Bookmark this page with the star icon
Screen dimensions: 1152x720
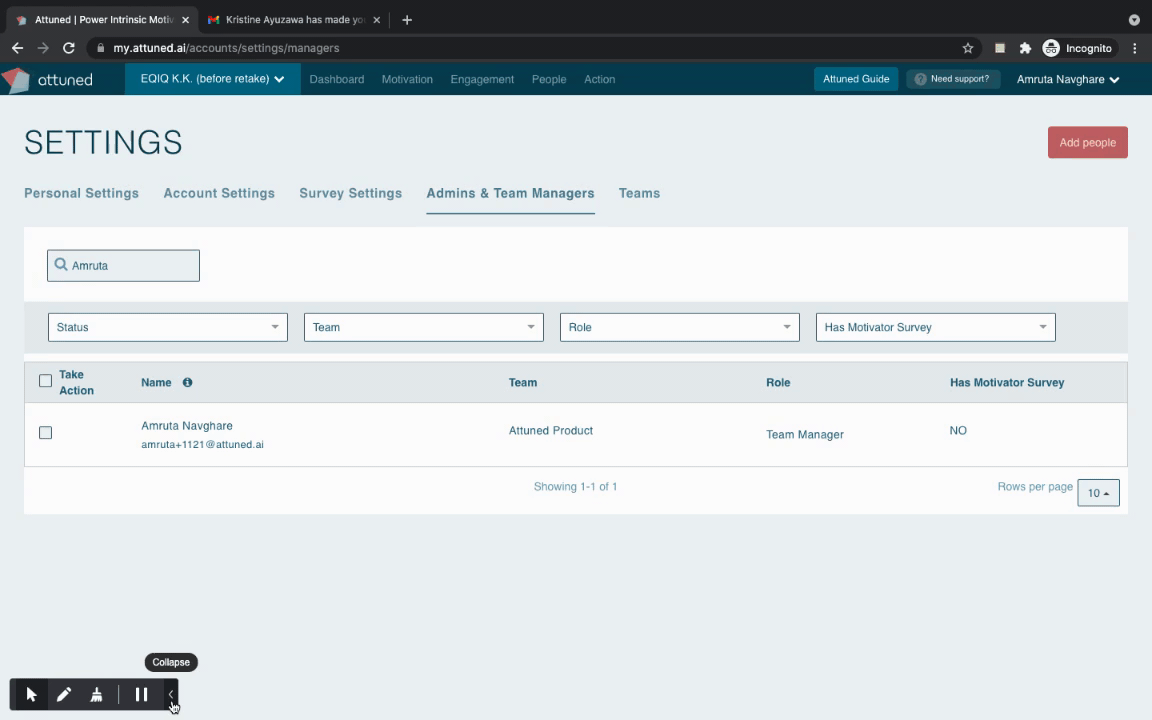[x=968, y=48]
